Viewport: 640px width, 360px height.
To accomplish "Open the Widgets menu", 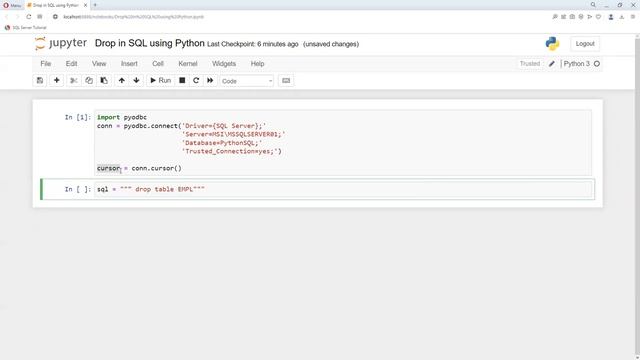I will [x=224, y=64].
